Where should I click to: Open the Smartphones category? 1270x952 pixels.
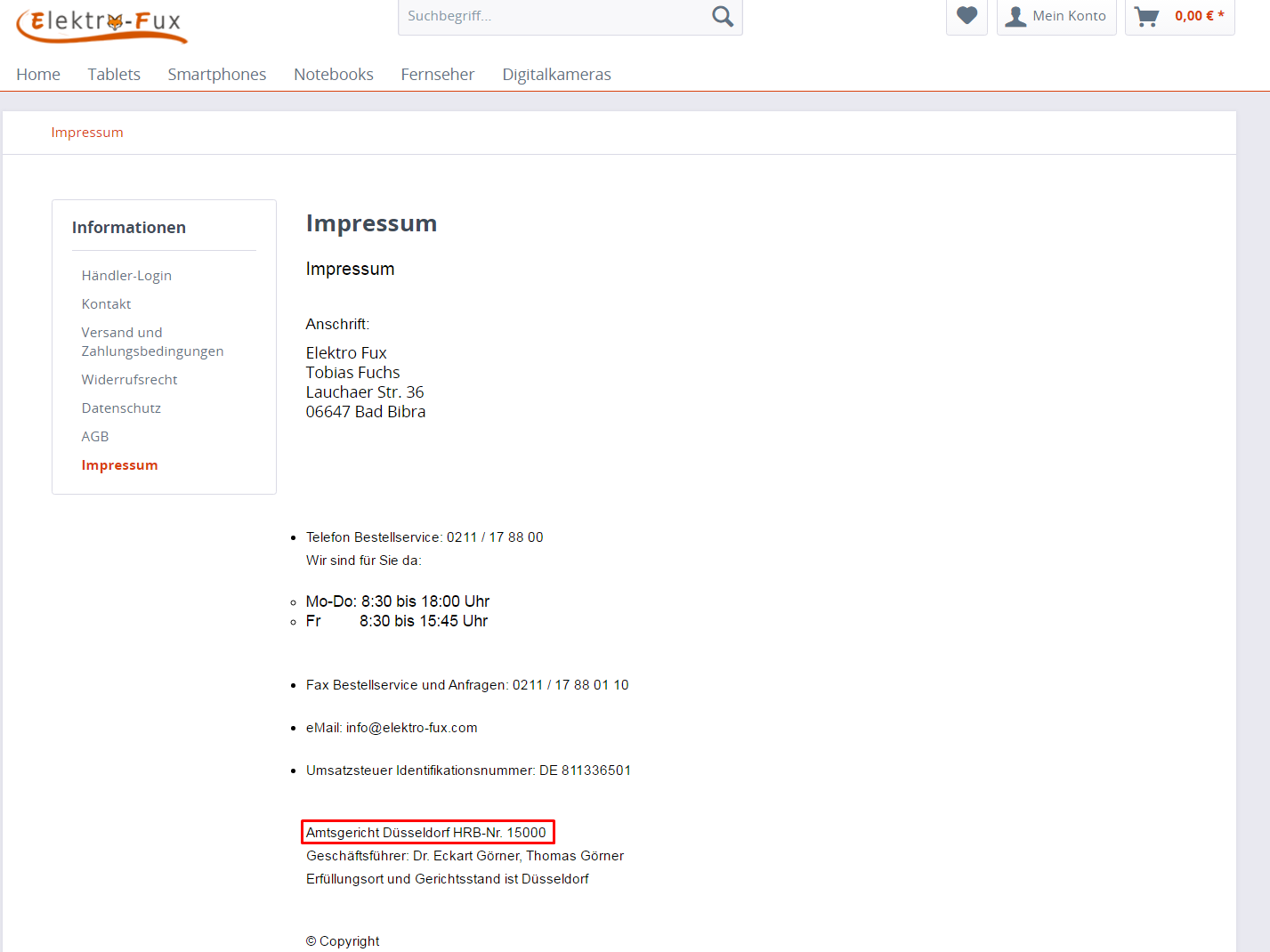pyautogui.click(x=217, y=75)
